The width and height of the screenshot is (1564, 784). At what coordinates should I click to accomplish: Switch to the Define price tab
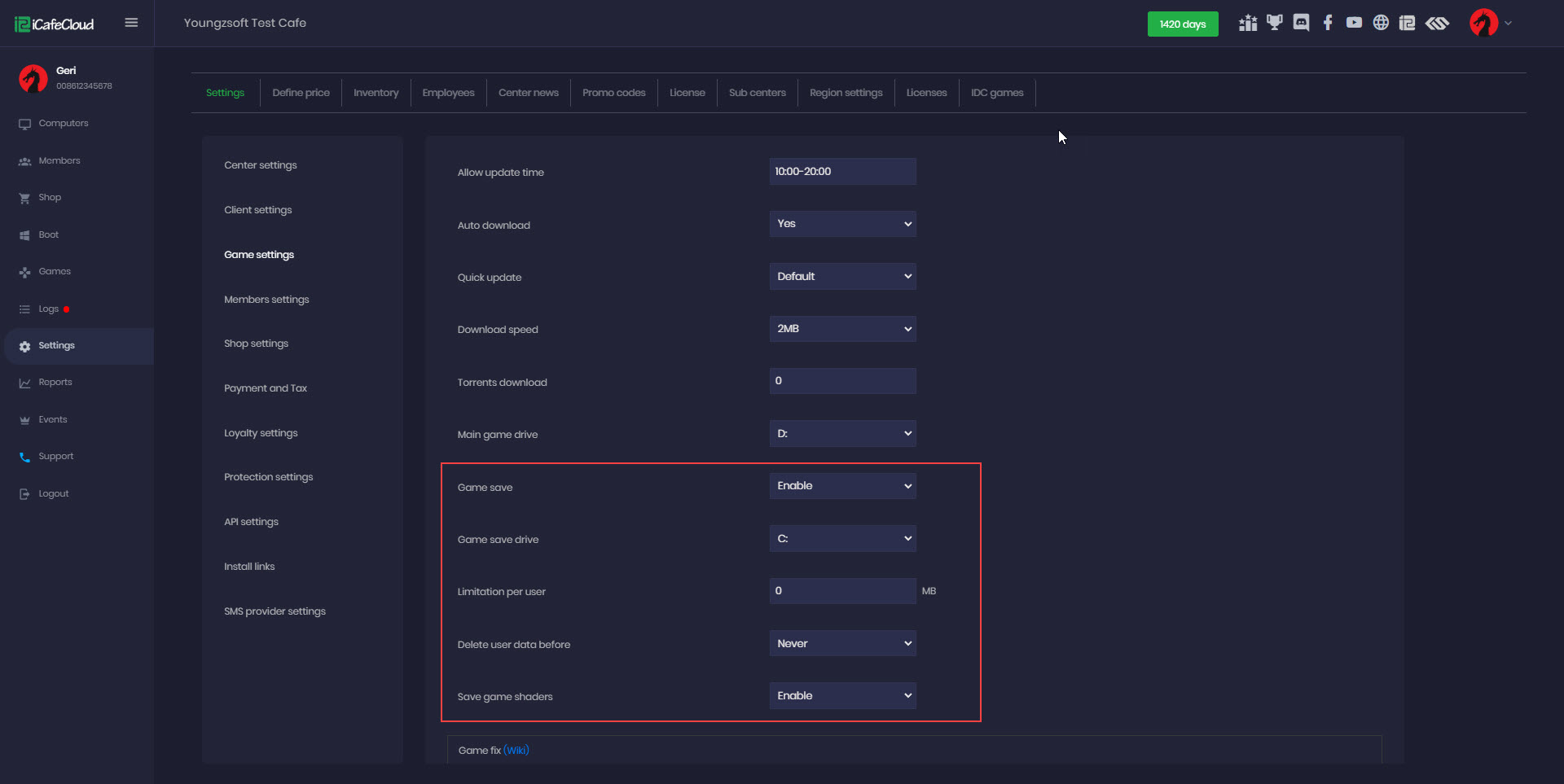pyautogui.click(x=301, y=93)
